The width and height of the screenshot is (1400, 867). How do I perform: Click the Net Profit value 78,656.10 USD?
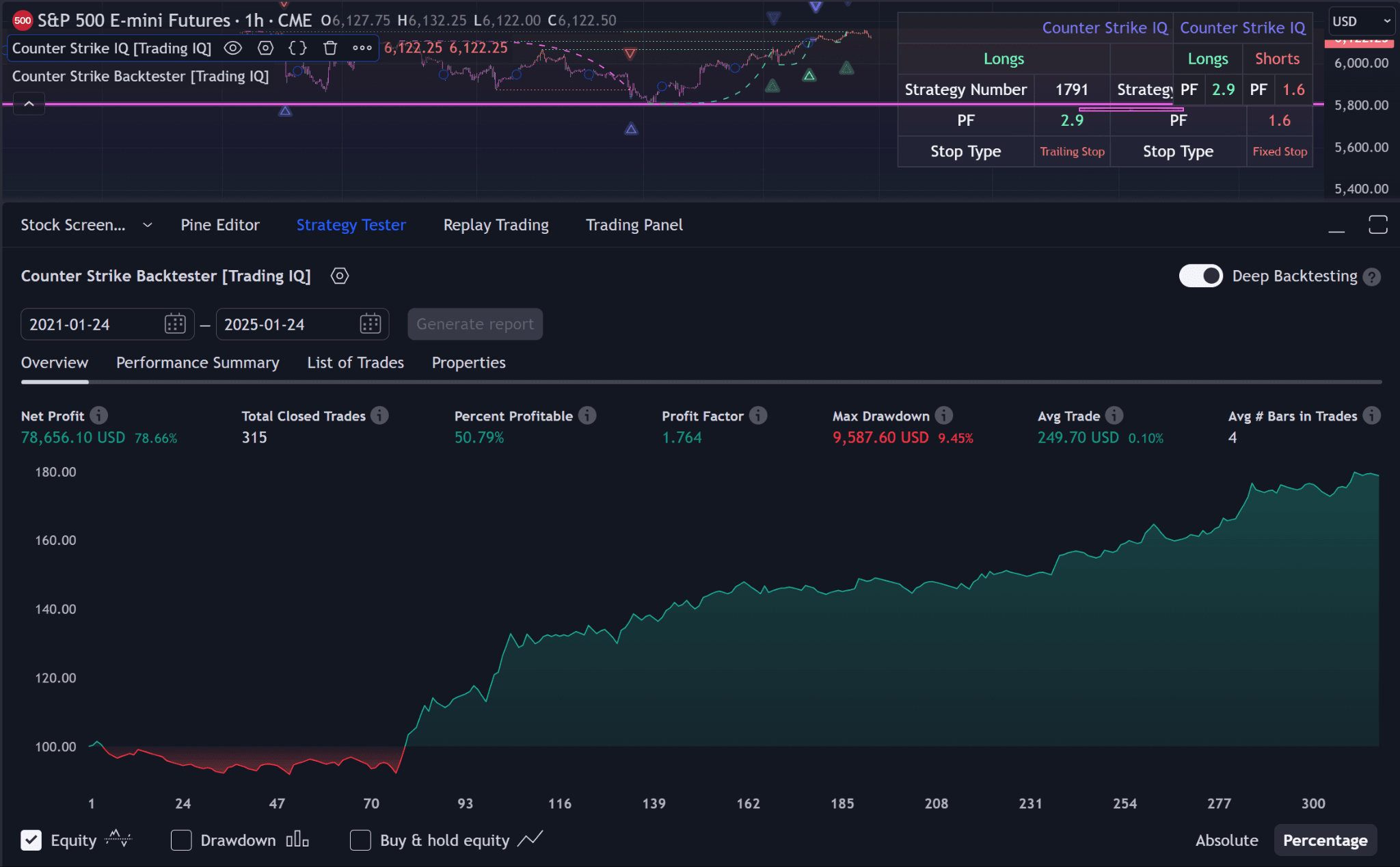click(x=73, y=438)
